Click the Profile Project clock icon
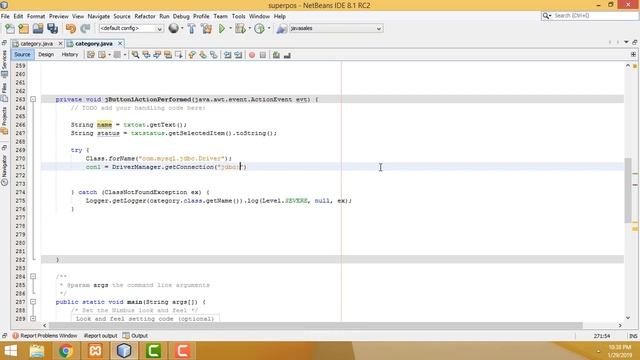 [259, 29]
